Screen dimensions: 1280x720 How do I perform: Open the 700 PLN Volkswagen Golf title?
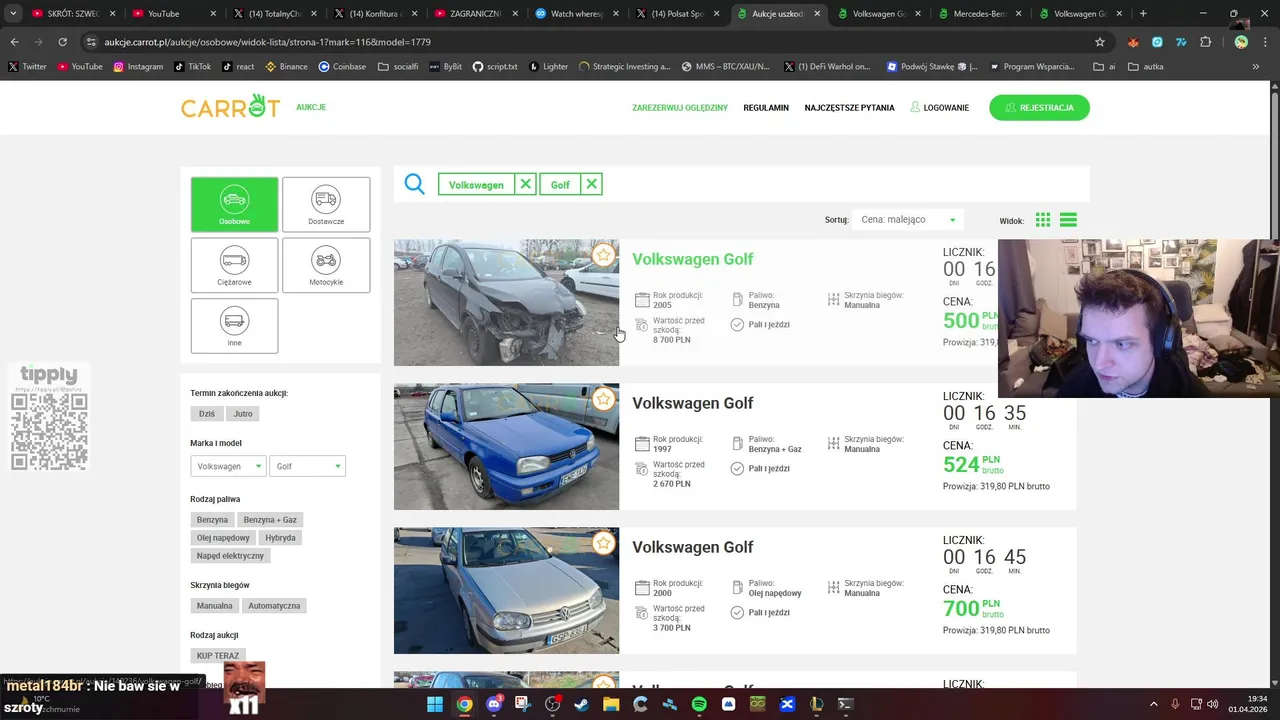pyautogui.click(x=692, y=547)
